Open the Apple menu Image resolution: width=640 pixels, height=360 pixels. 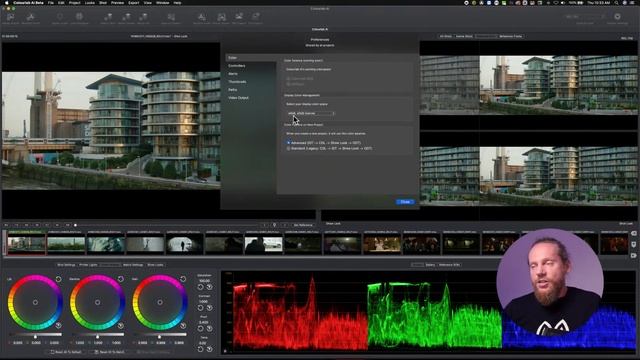[6, 3]
